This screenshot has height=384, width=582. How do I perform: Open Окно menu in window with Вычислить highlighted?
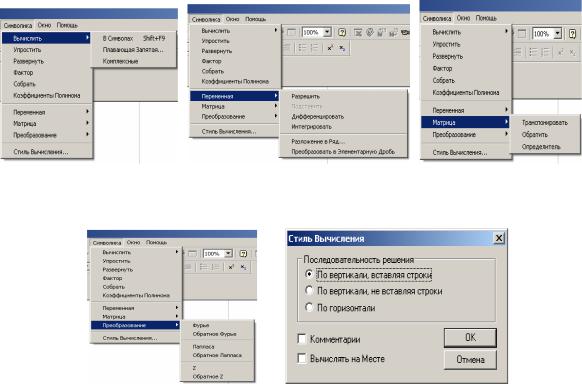pos(44,25)
